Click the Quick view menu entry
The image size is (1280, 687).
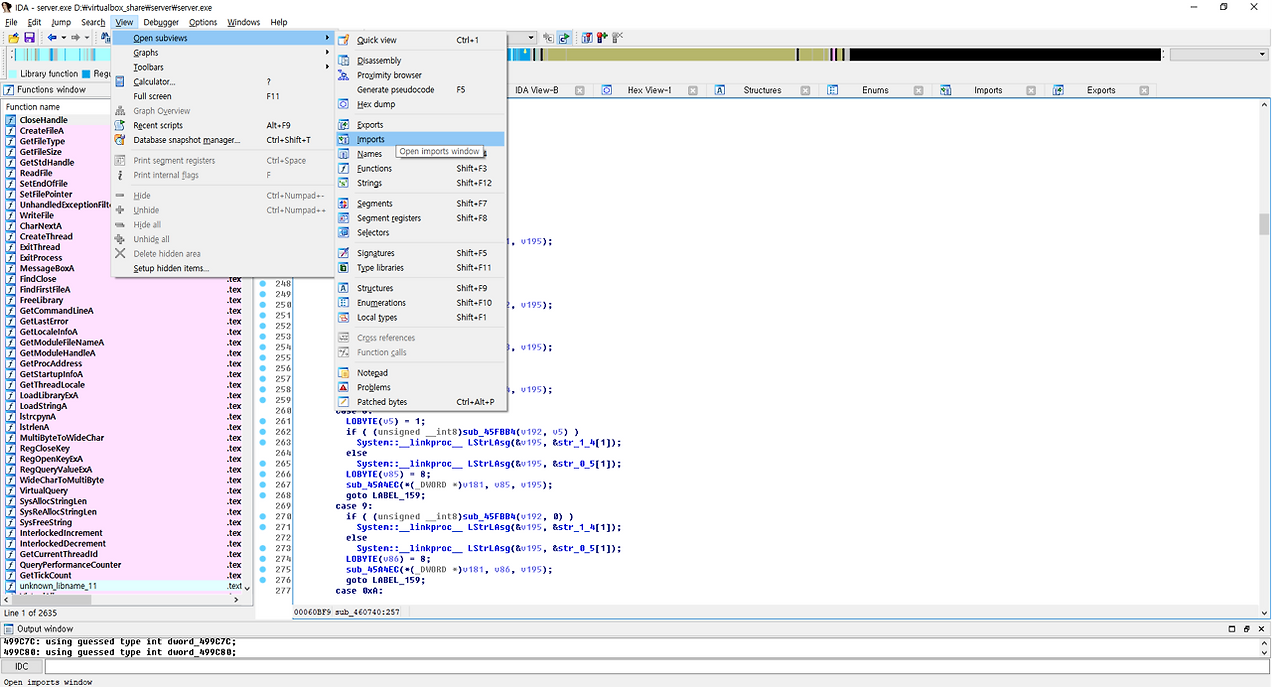click(420, 40)
